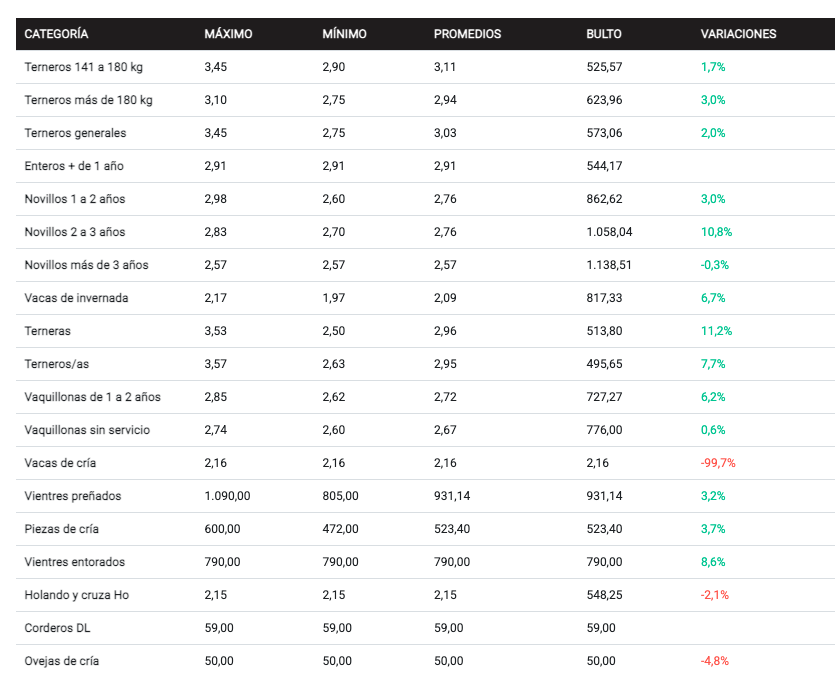Select the Vaquillonas sin servicio row label
This screenshot has height=693, width=835.
86,430
